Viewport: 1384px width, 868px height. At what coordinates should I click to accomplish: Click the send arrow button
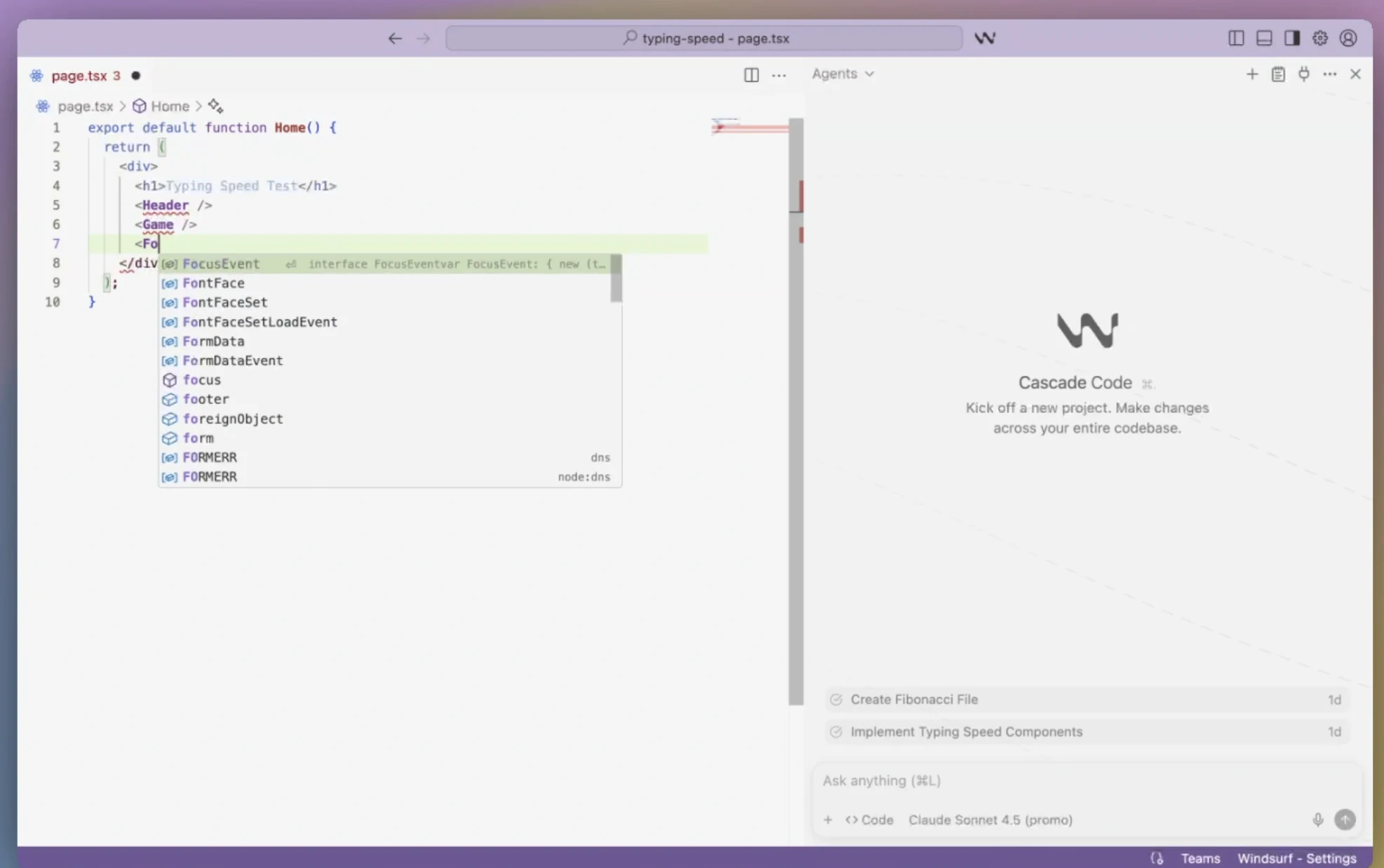click(1345, 820)
